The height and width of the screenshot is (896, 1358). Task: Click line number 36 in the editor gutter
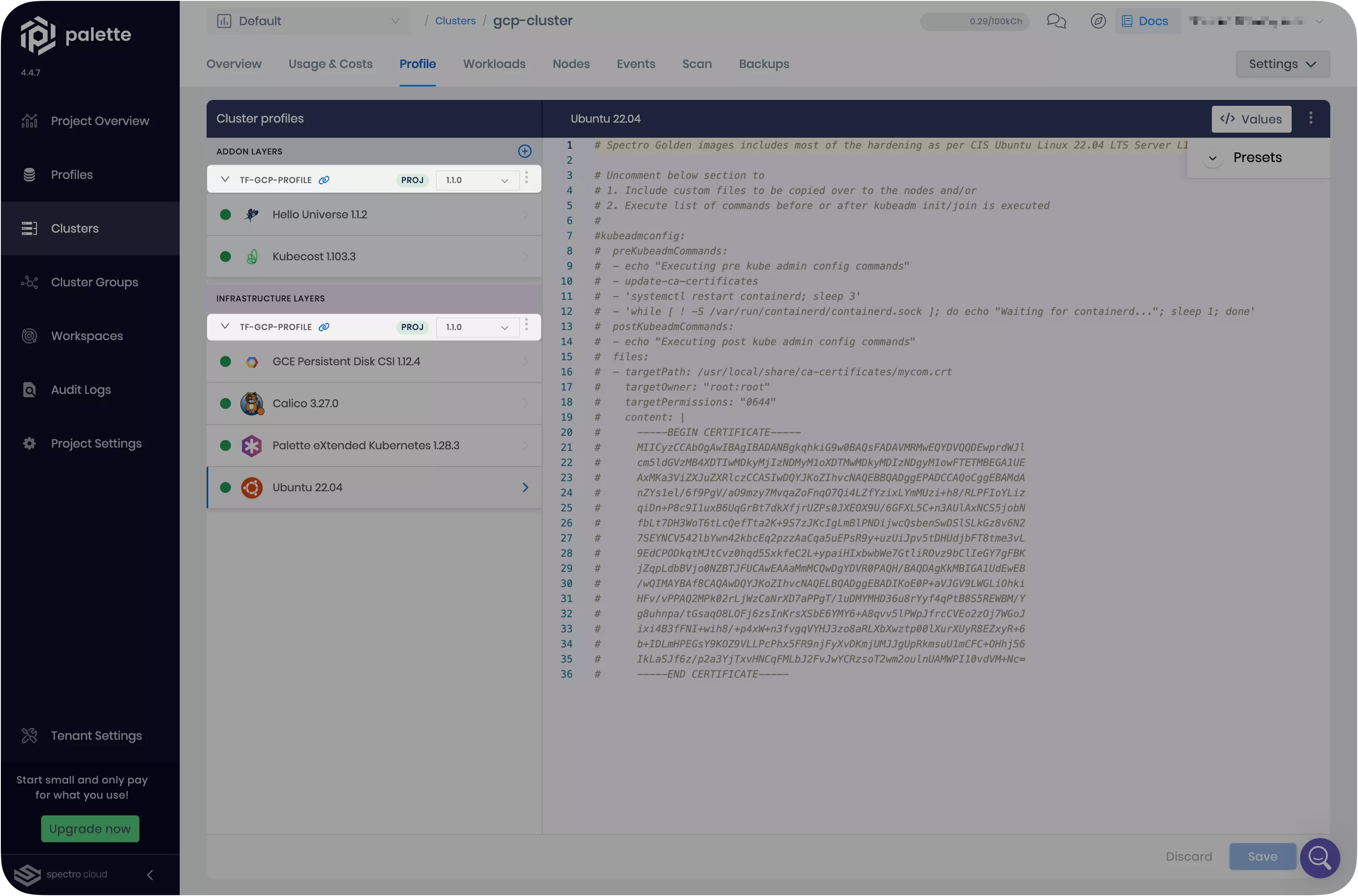click(x=566, y=674)
